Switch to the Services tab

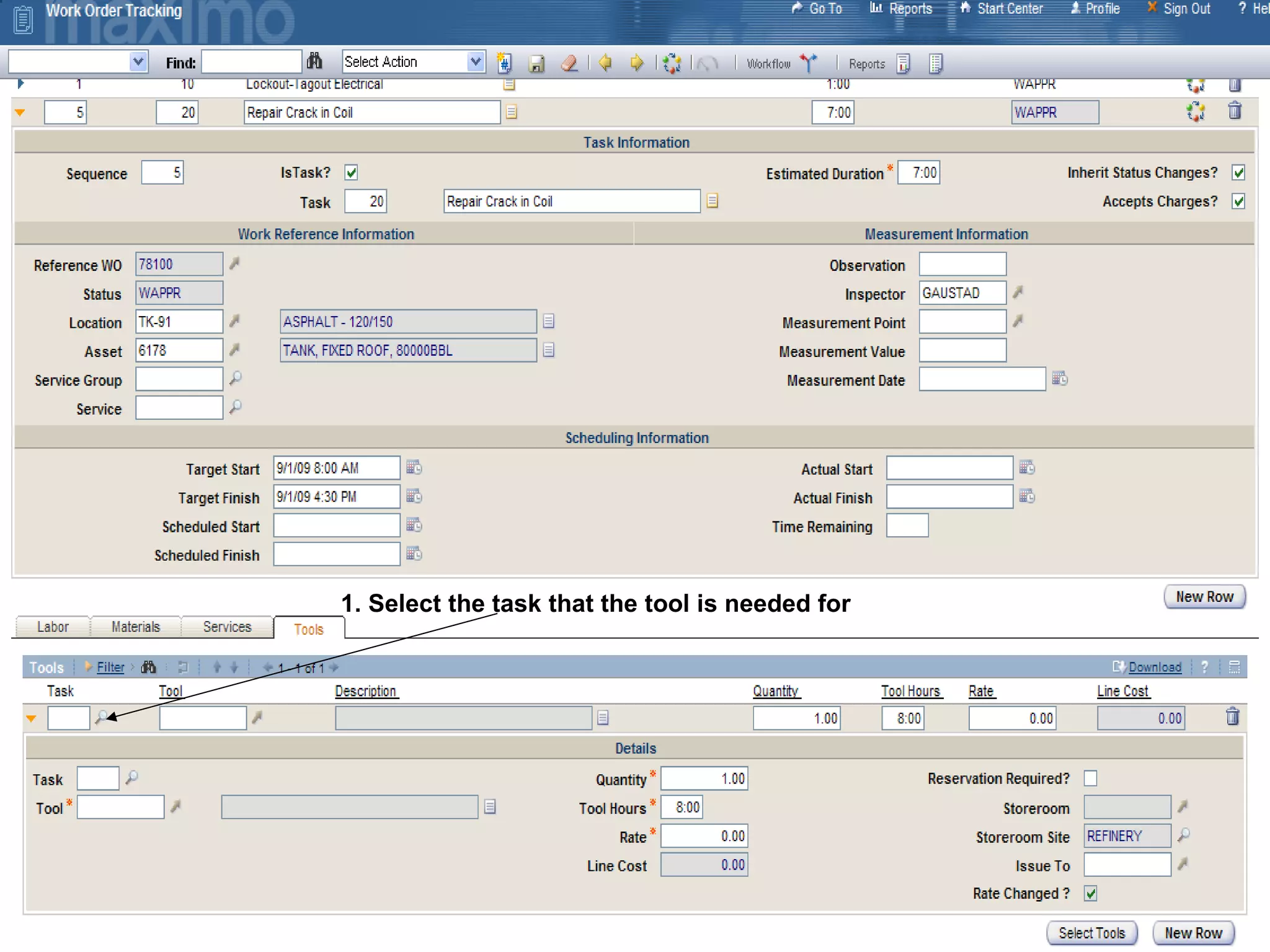tap(227, 627)
